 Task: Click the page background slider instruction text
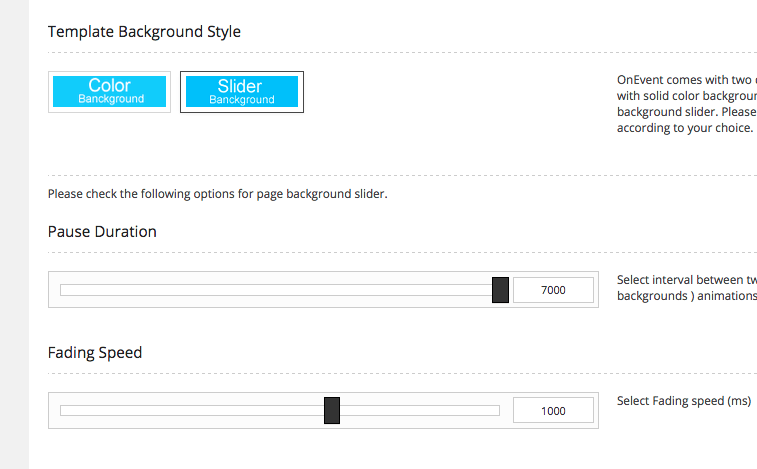tap(217, 194)
